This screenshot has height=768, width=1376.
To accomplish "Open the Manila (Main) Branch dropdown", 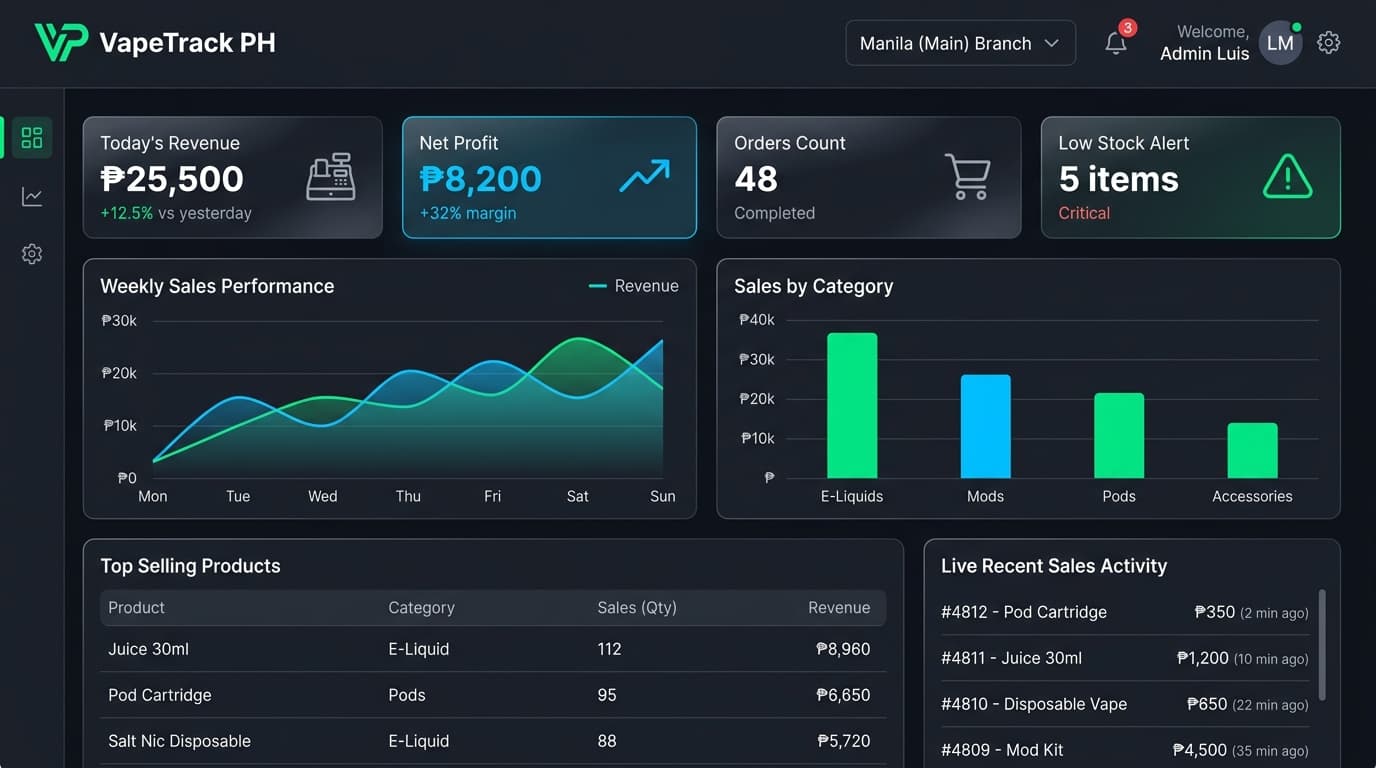I will click(960, 43).
